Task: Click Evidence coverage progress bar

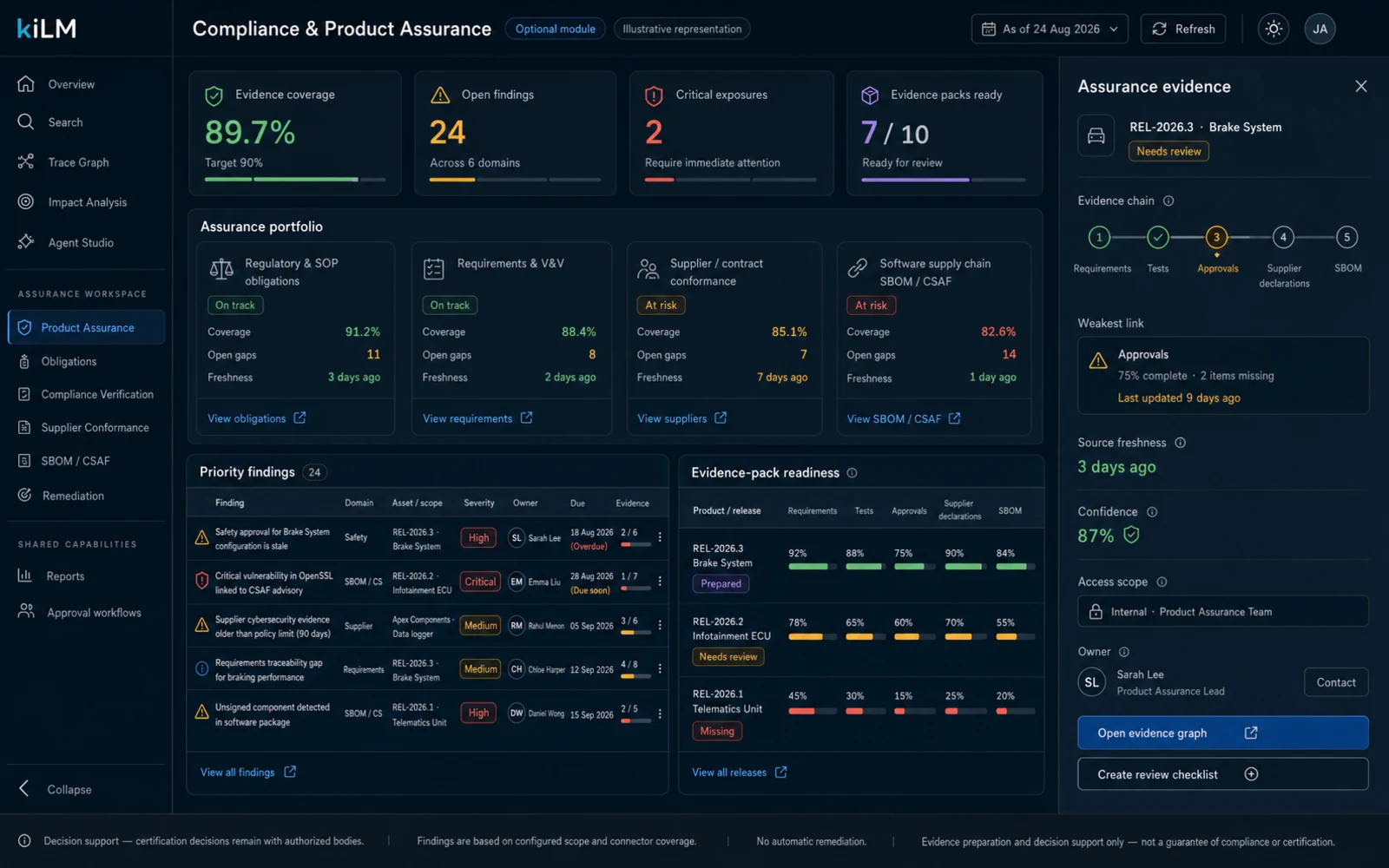Action: tap(295, 180)
